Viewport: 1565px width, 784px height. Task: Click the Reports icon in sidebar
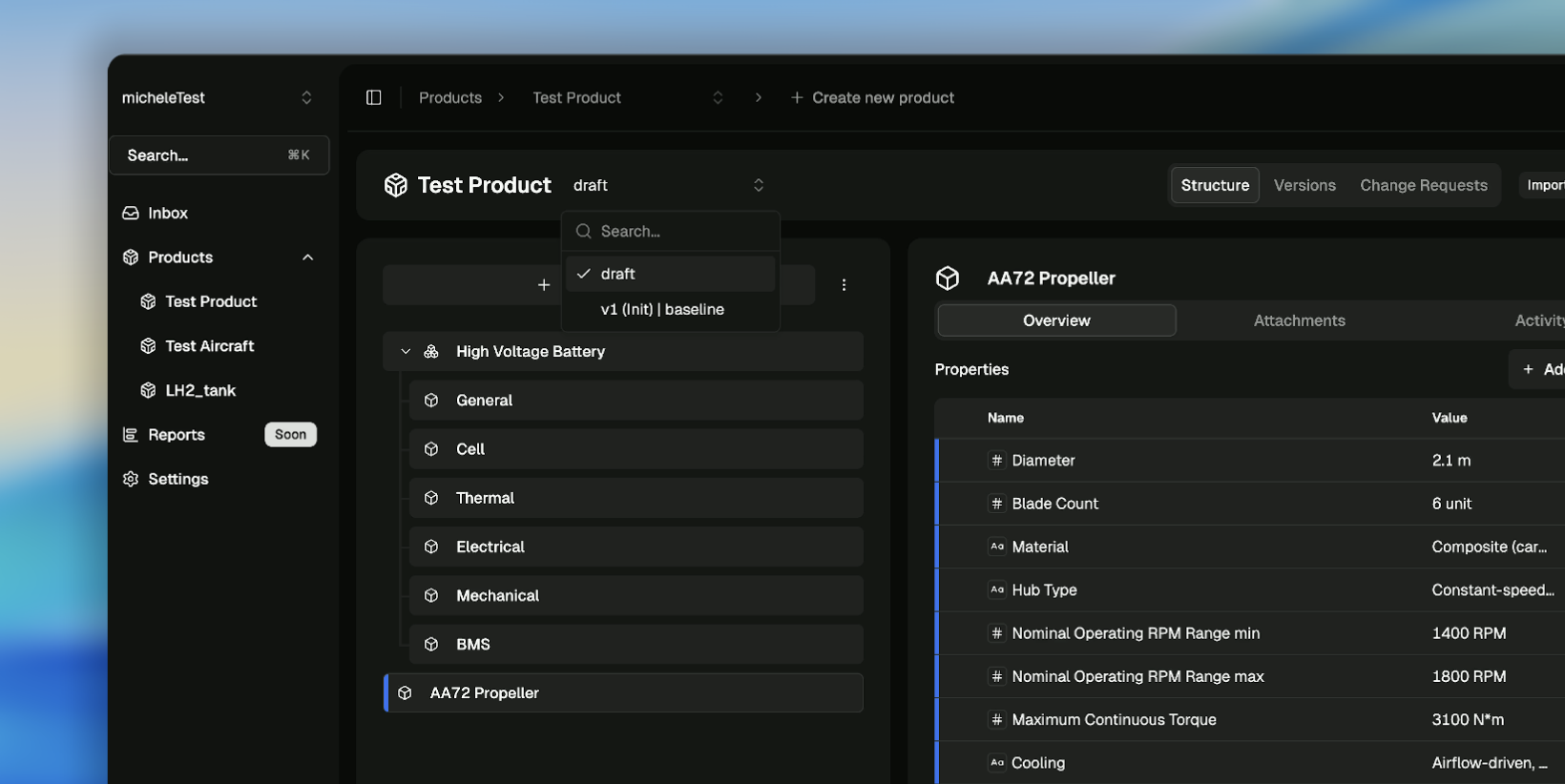point(131,435)
